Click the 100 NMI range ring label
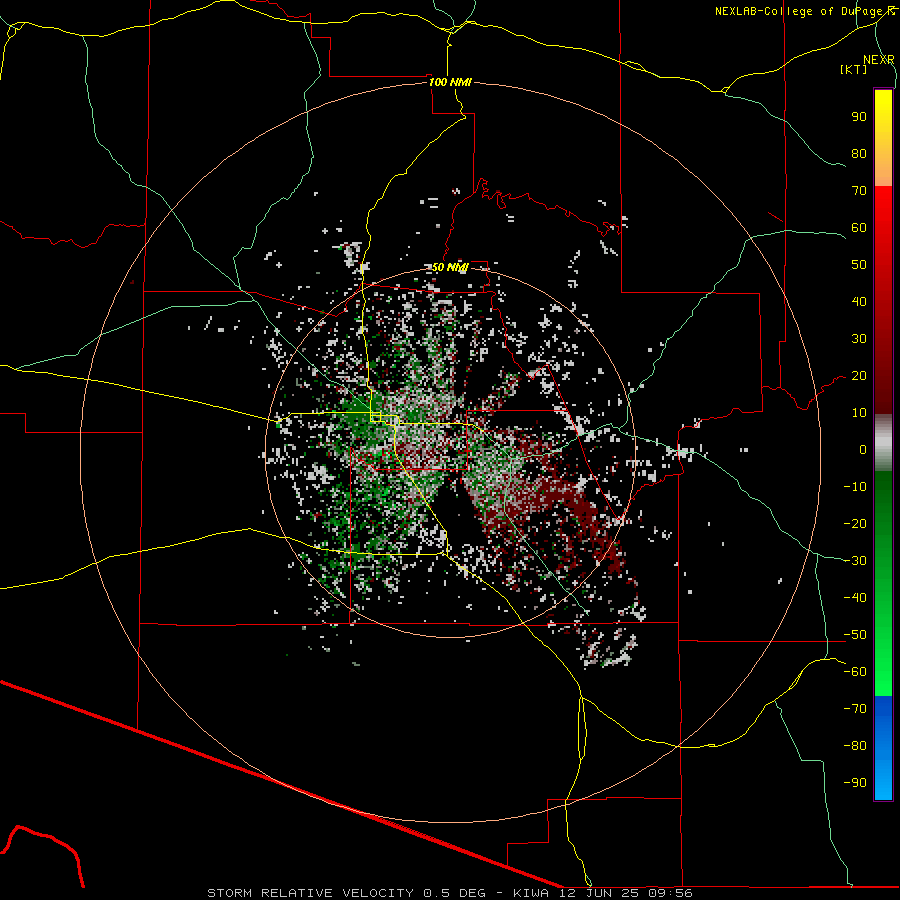The height and width of the screenshot is (900, 900). coord(451,82)
